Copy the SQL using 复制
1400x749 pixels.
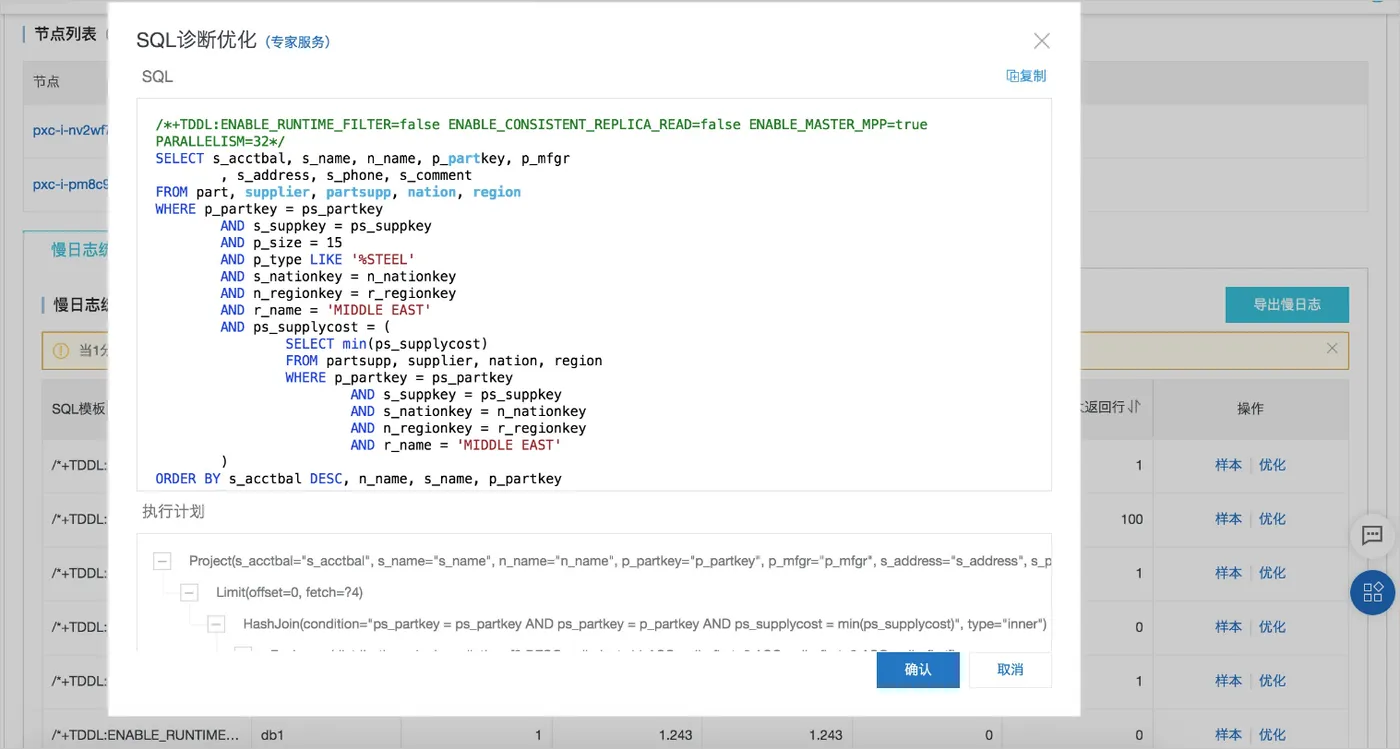[1026, 76]
